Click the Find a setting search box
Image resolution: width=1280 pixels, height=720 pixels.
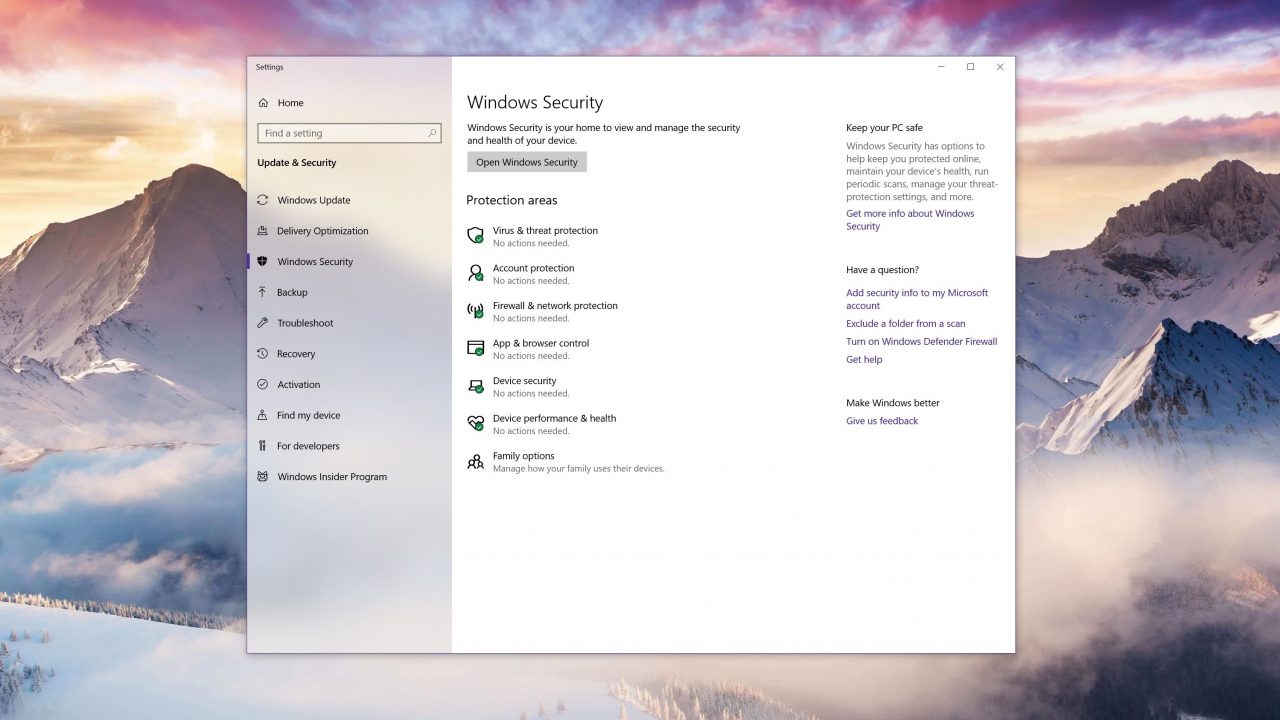(x=349, y=133)
